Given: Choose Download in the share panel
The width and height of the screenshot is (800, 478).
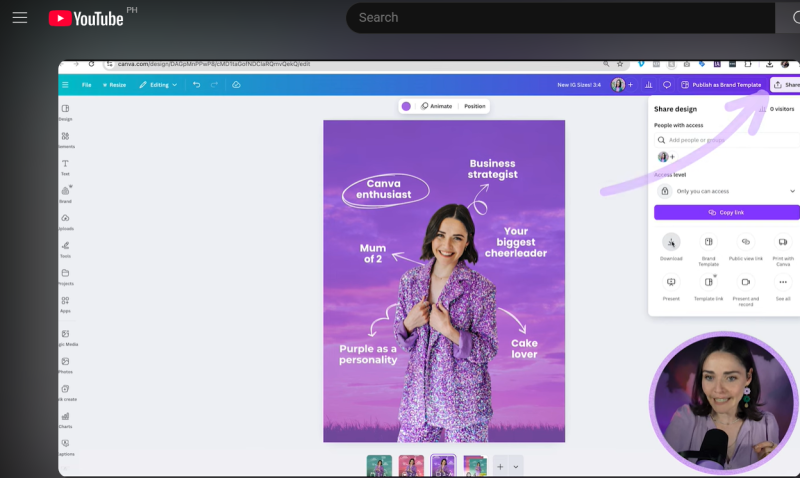Looking at the screenshot, I should pyautogui.click(x=671, y=247).
